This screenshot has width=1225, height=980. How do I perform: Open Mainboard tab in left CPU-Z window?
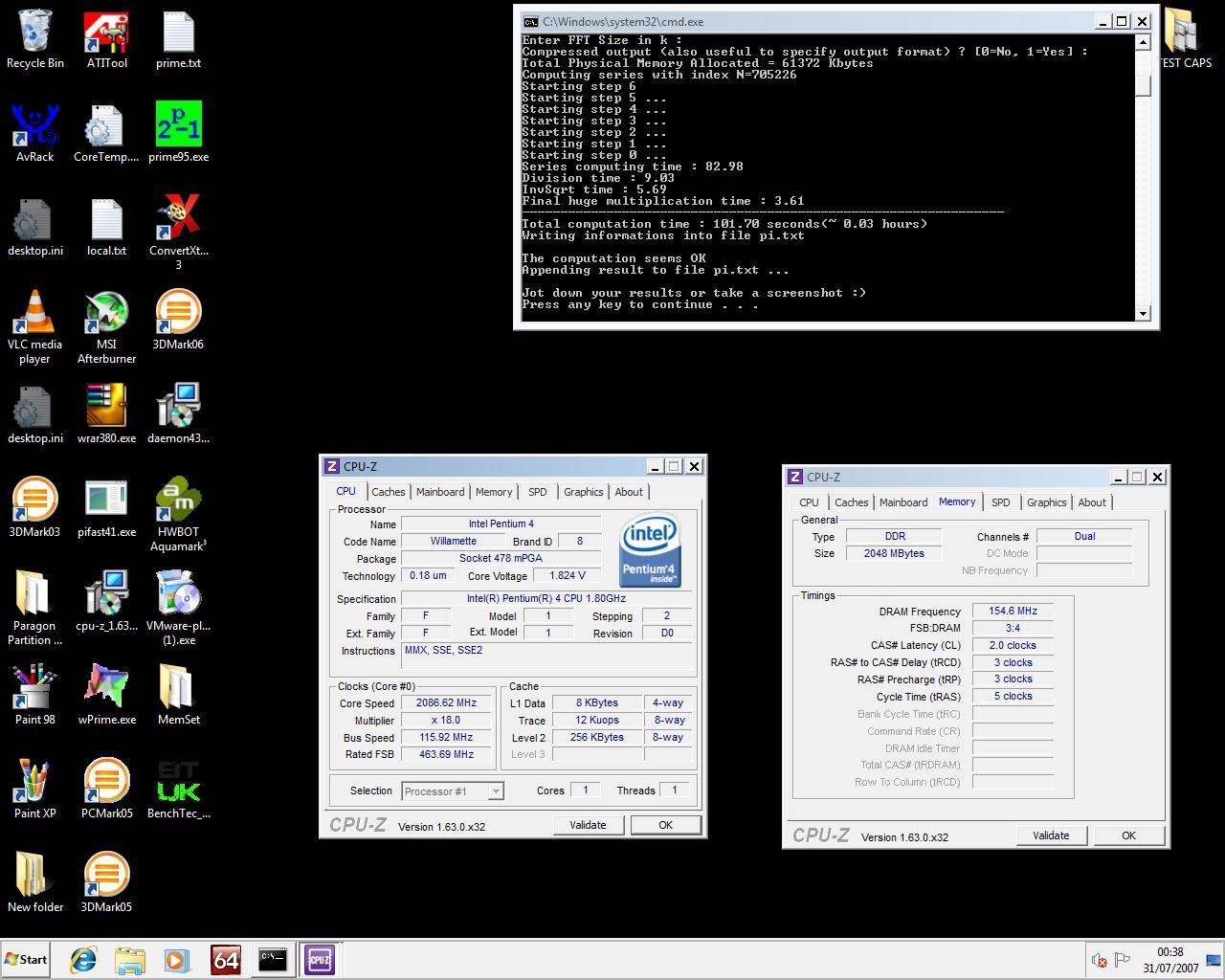pos(440,492)
